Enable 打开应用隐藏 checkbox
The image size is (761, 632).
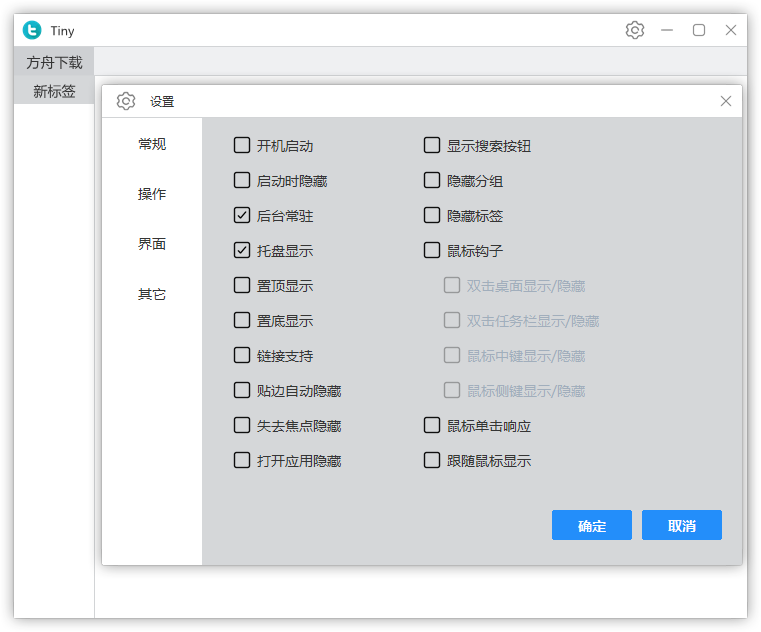coord(242,460)
